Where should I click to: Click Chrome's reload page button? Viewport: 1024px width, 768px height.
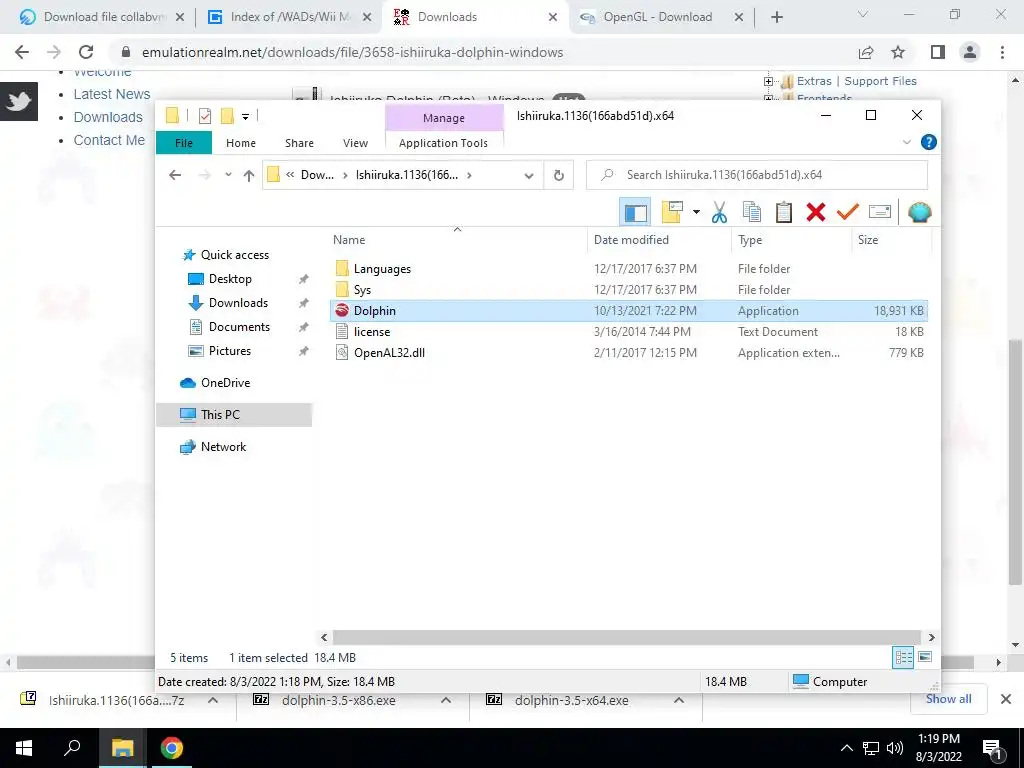pos(86,52)
